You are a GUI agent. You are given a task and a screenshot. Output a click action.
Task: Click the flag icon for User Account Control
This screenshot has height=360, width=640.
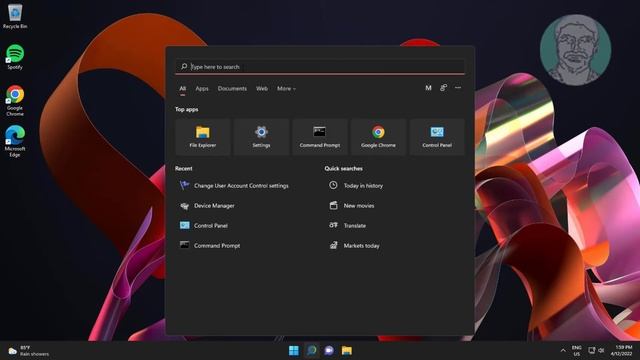[184, 185]
